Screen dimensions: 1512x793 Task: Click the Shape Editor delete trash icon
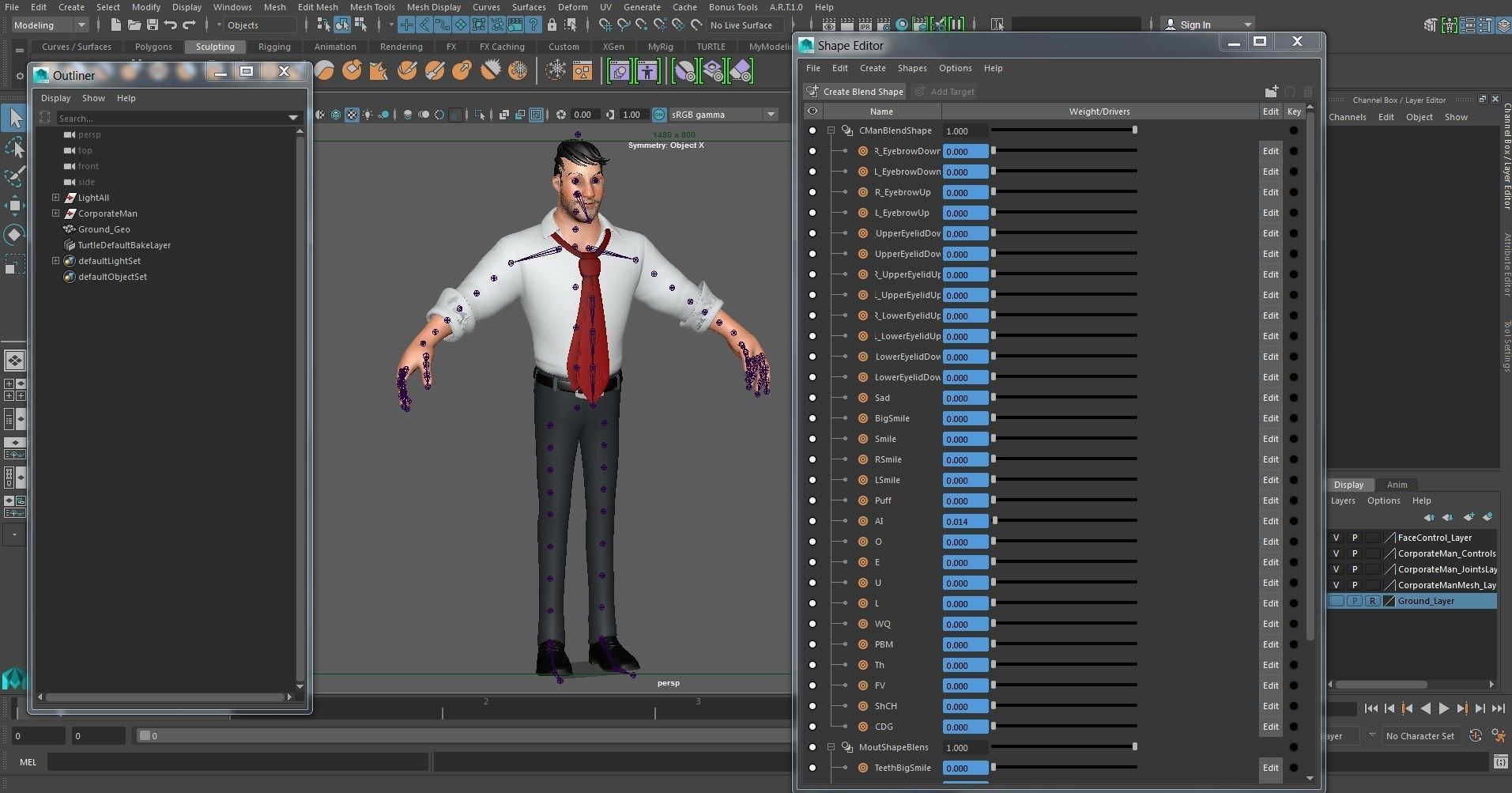coord(1307,92)
